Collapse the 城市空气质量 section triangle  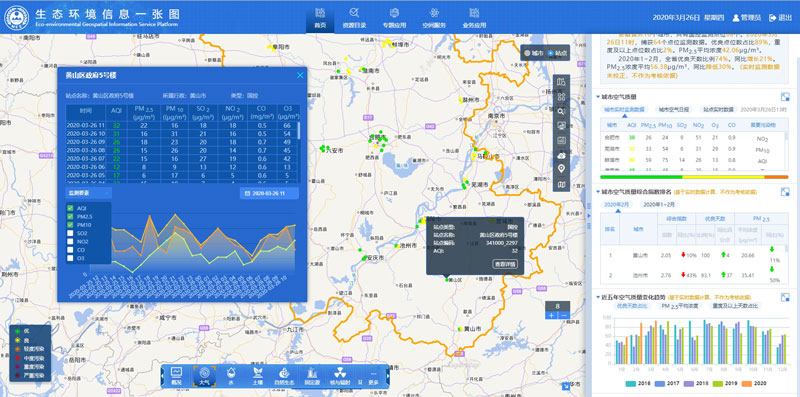coord(598,96)
